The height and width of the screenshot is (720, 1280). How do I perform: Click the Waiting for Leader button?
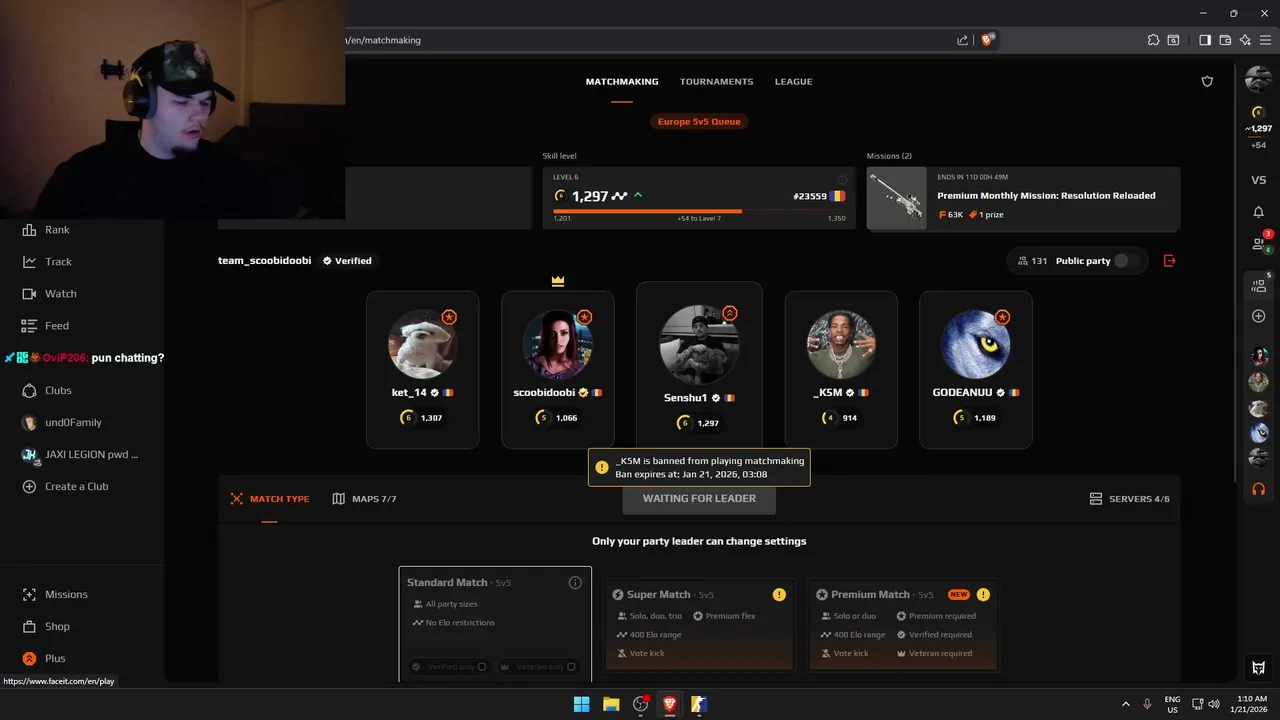699,498
